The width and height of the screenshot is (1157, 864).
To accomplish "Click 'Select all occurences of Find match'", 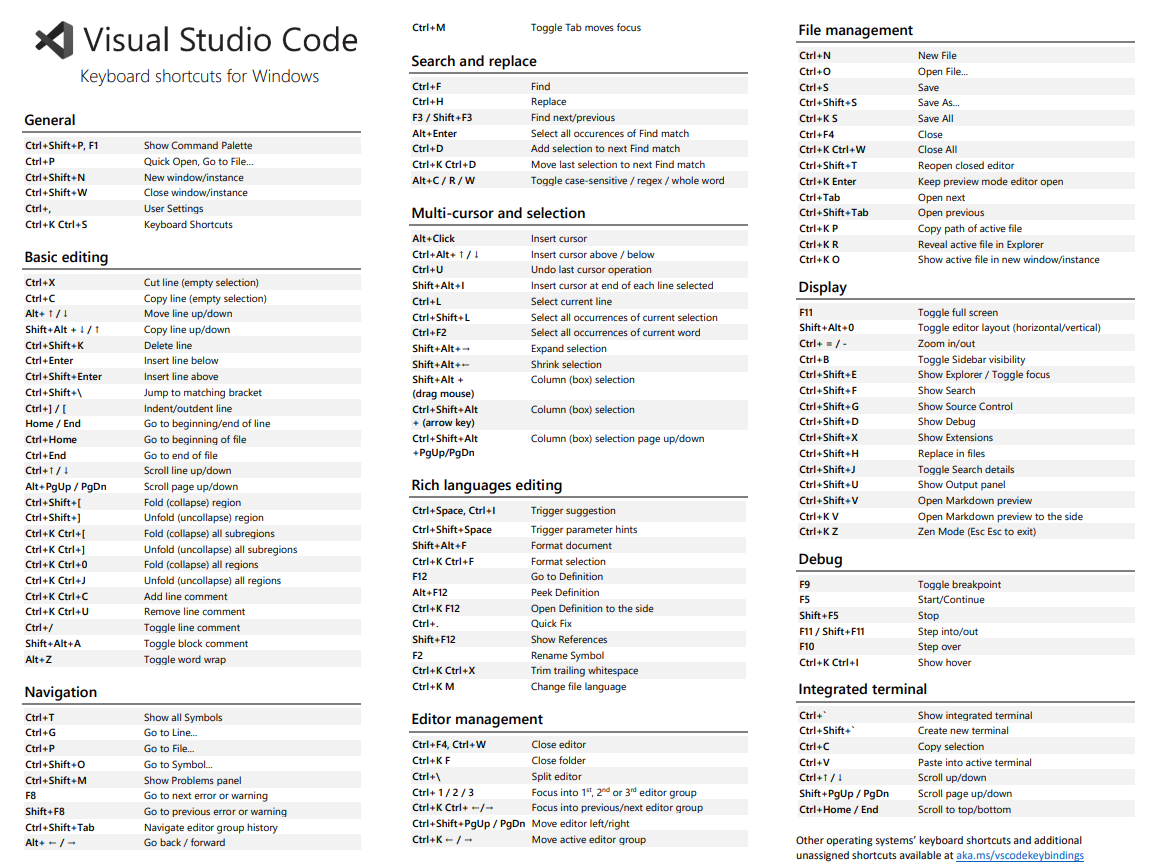I will point(609,134).
